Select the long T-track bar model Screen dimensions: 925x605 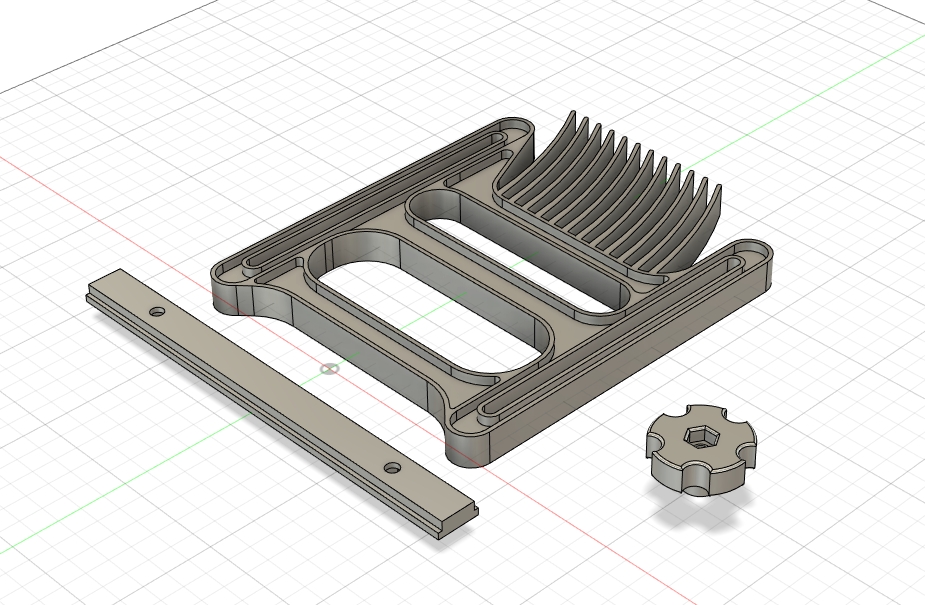pos(281,405)
